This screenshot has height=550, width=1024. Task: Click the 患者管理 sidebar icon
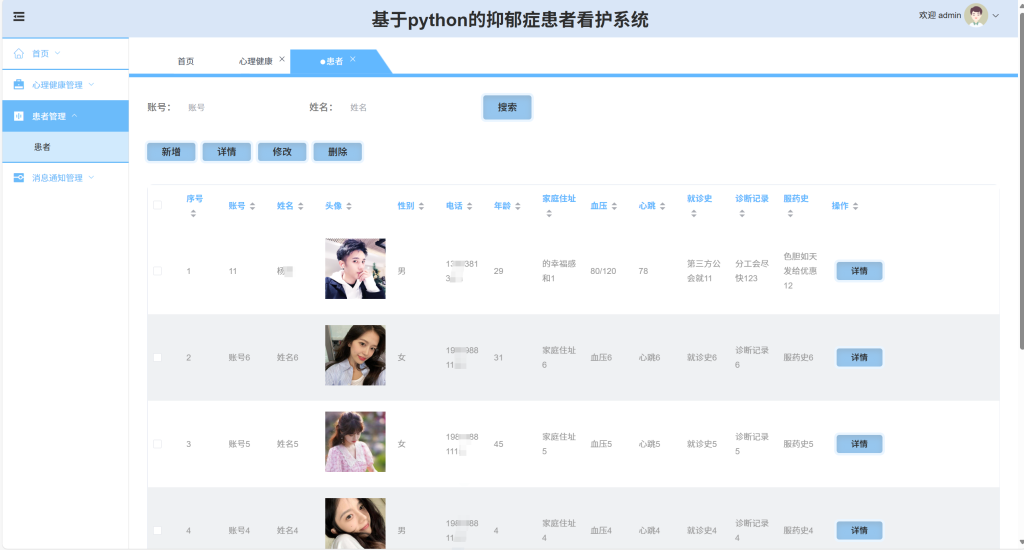pos(19,116)
